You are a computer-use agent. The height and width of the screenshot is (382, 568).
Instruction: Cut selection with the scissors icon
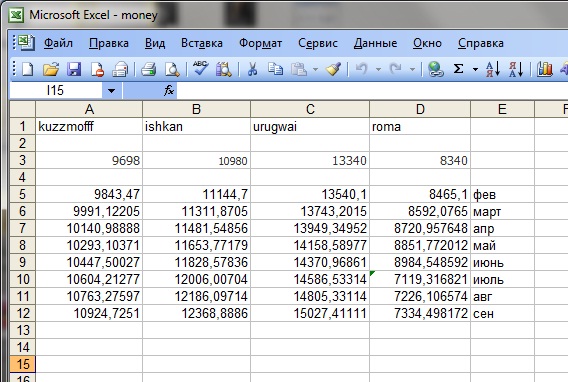point(252,69)
